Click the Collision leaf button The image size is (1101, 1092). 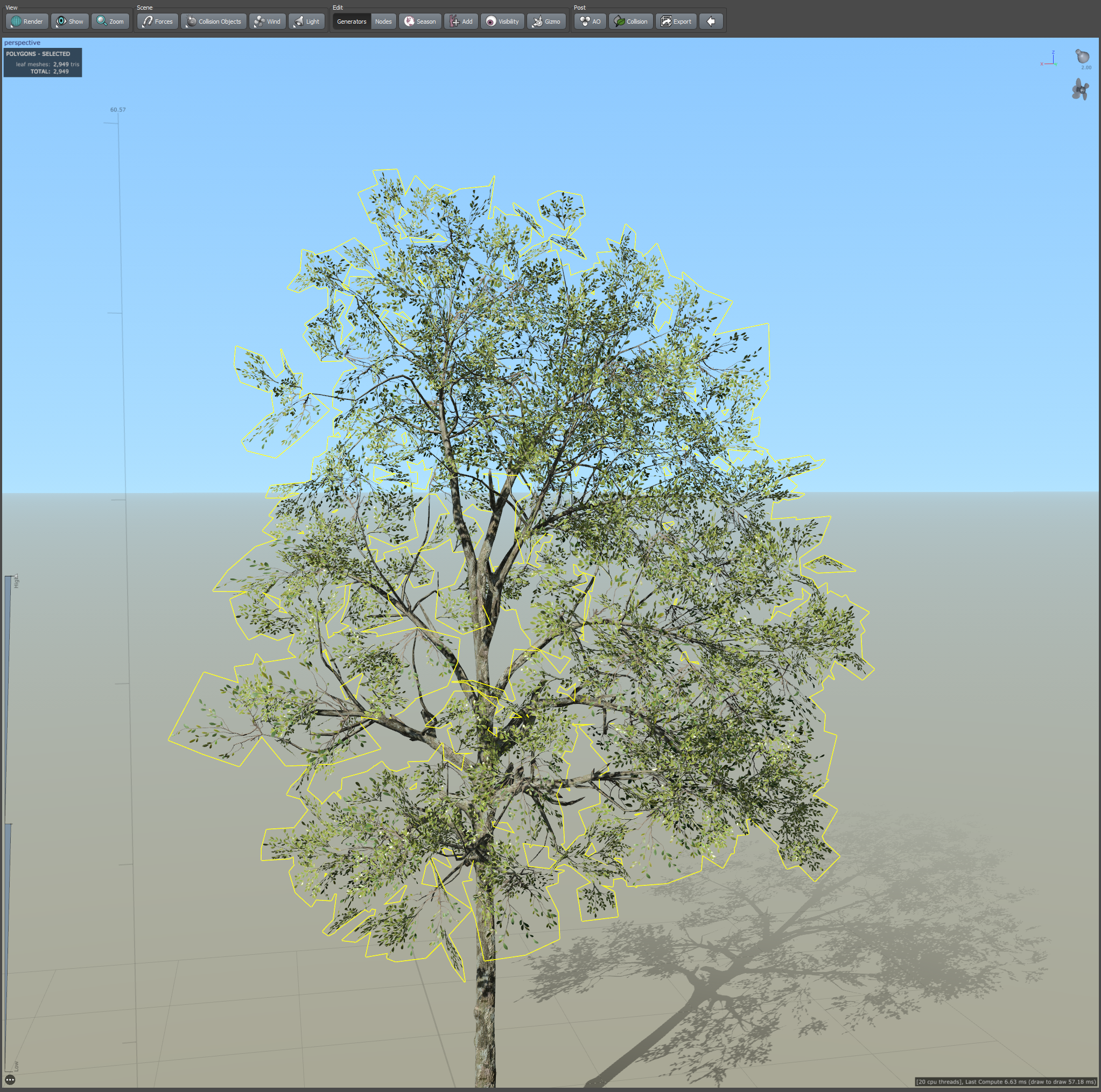[x=630, y=22]
